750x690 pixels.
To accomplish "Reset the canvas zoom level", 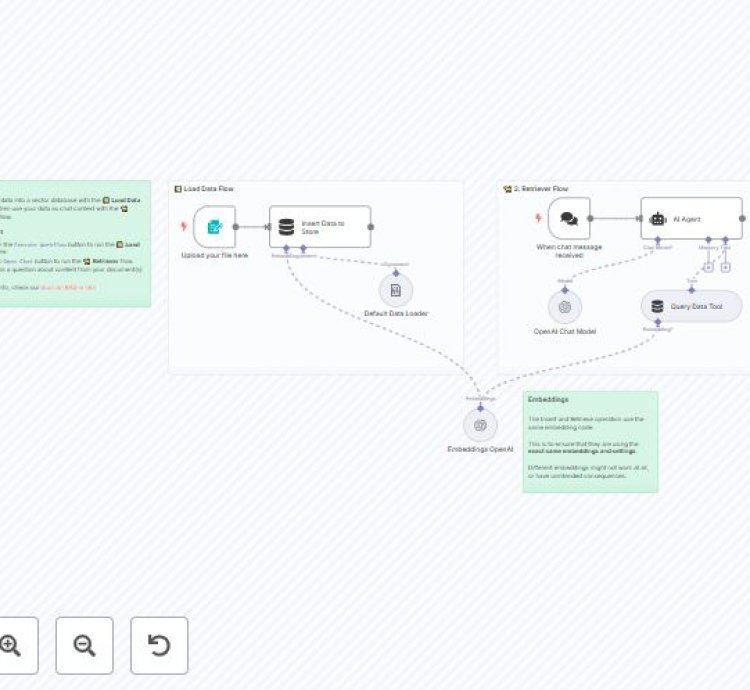I will tap(159, 645).
